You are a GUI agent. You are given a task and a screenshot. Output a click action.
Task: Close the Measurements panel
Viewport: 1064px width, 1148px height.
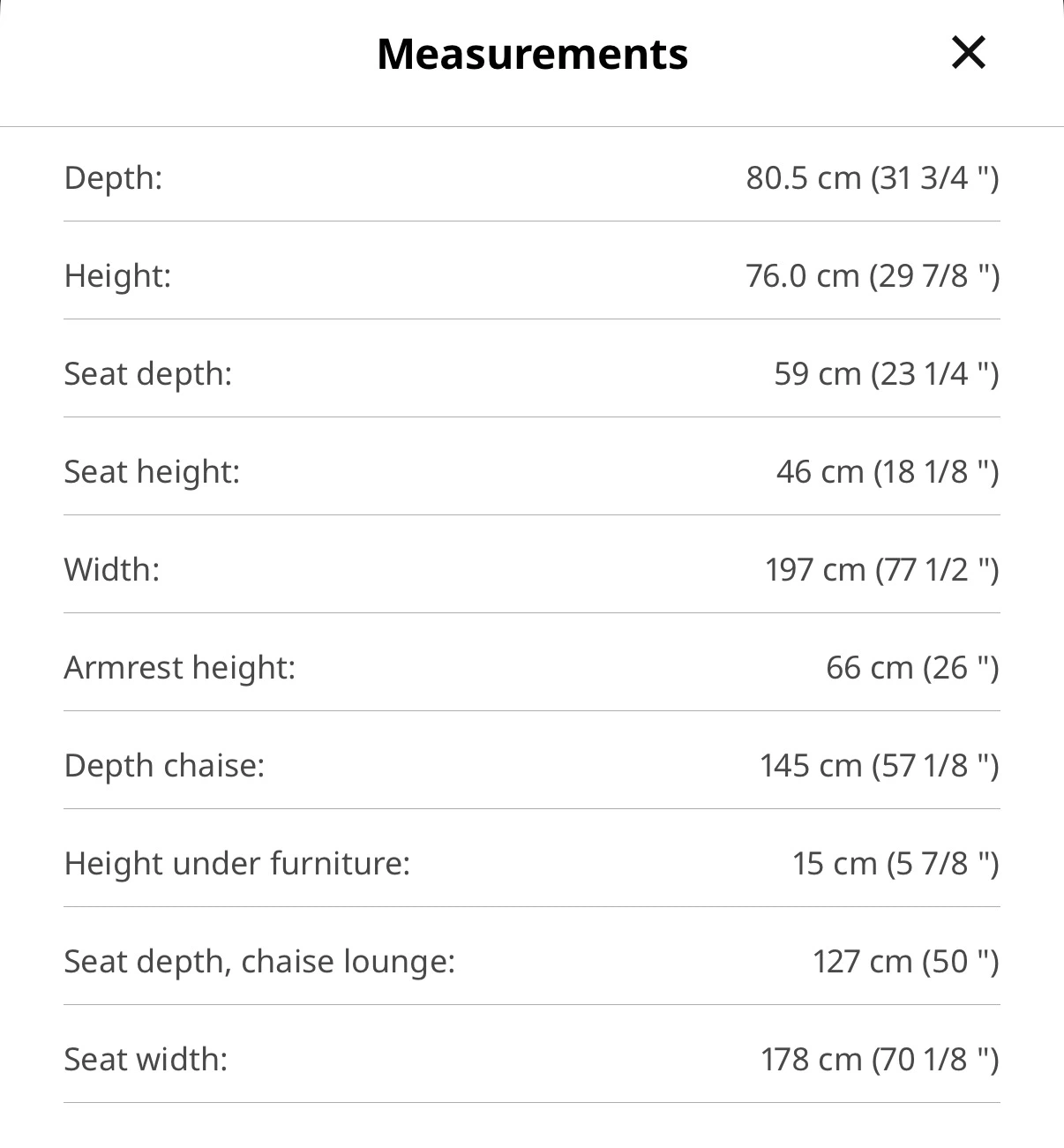(x=969, y=53)
